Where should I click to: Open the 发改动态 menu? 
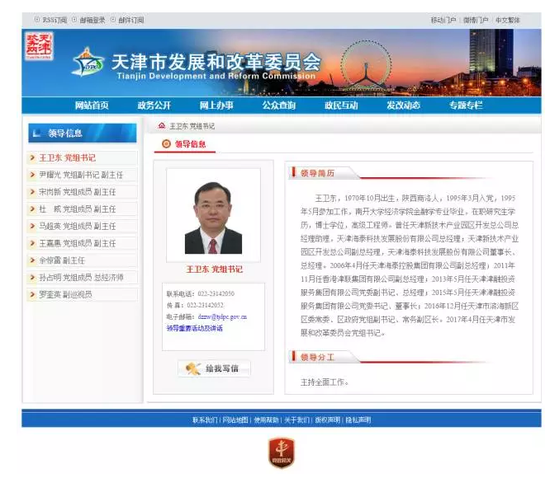point(403,105)
